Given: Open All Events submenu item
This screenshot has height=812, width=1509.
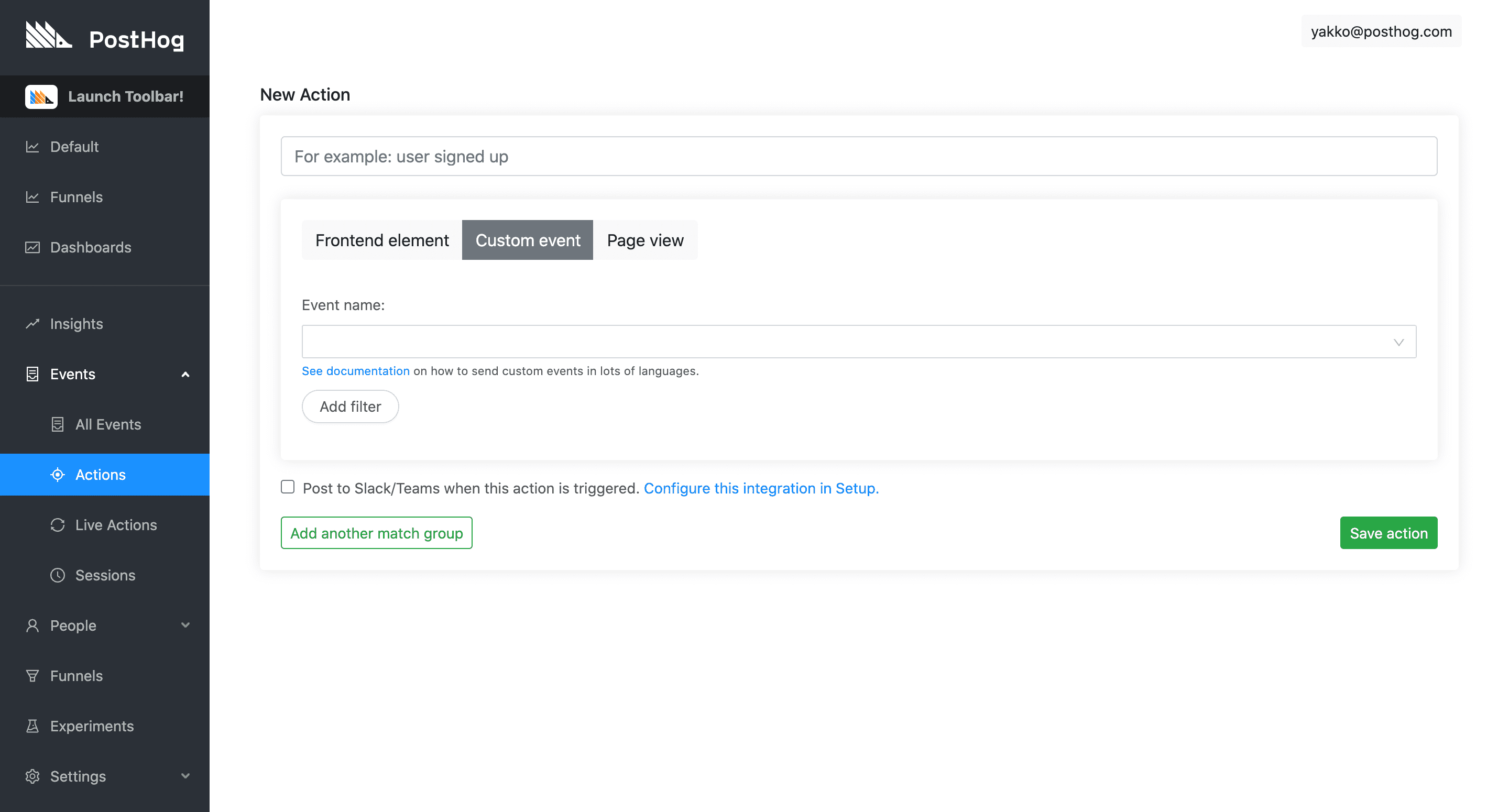Looking at the screenshot, I should click(x=105, y=424).
